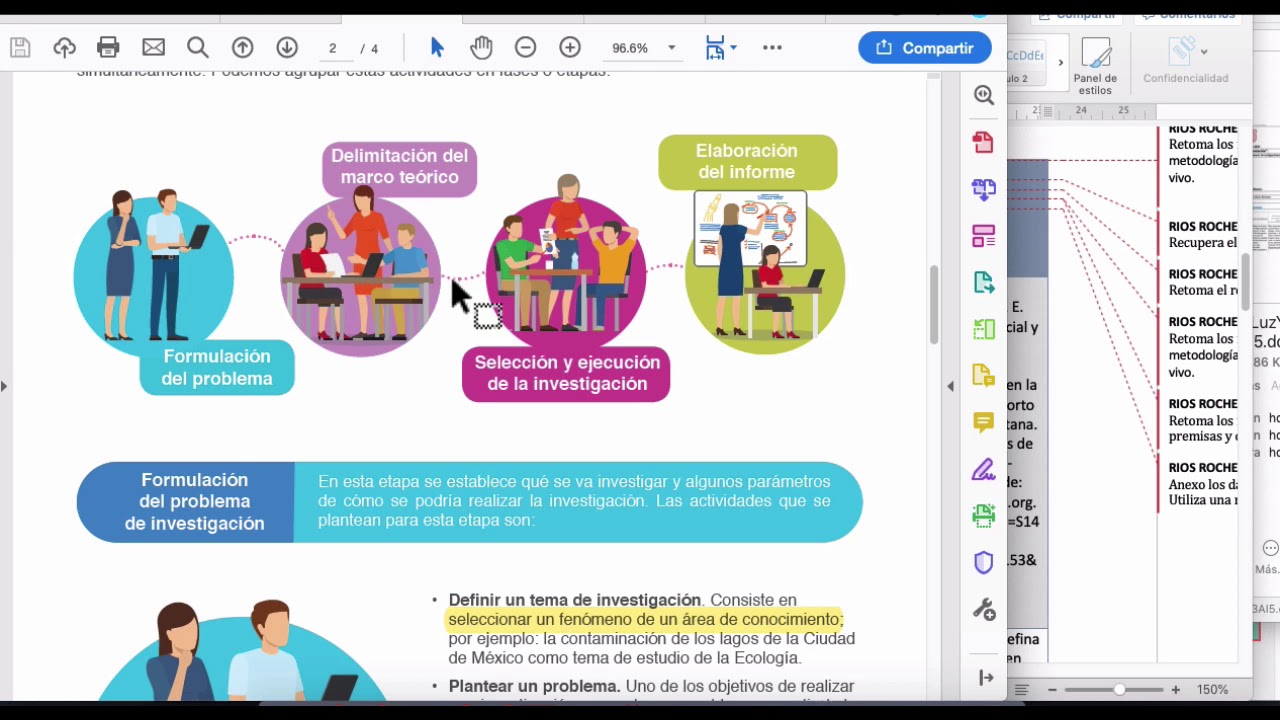Open the Comment tool speech bubble

(x=984, y=423)
